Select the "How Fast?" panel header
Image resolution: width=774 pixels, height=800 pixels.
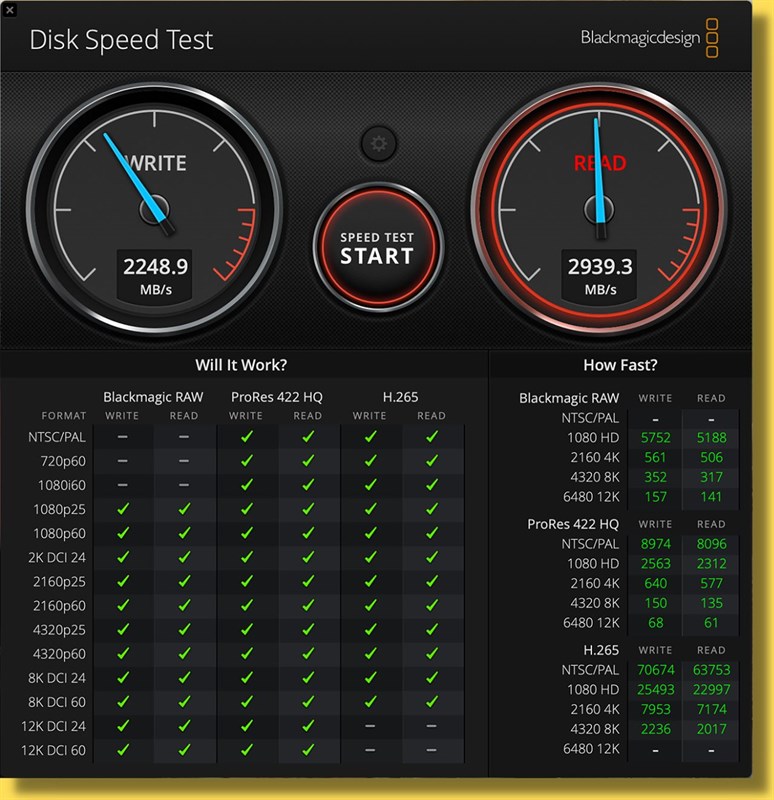(x=620, y=365)
